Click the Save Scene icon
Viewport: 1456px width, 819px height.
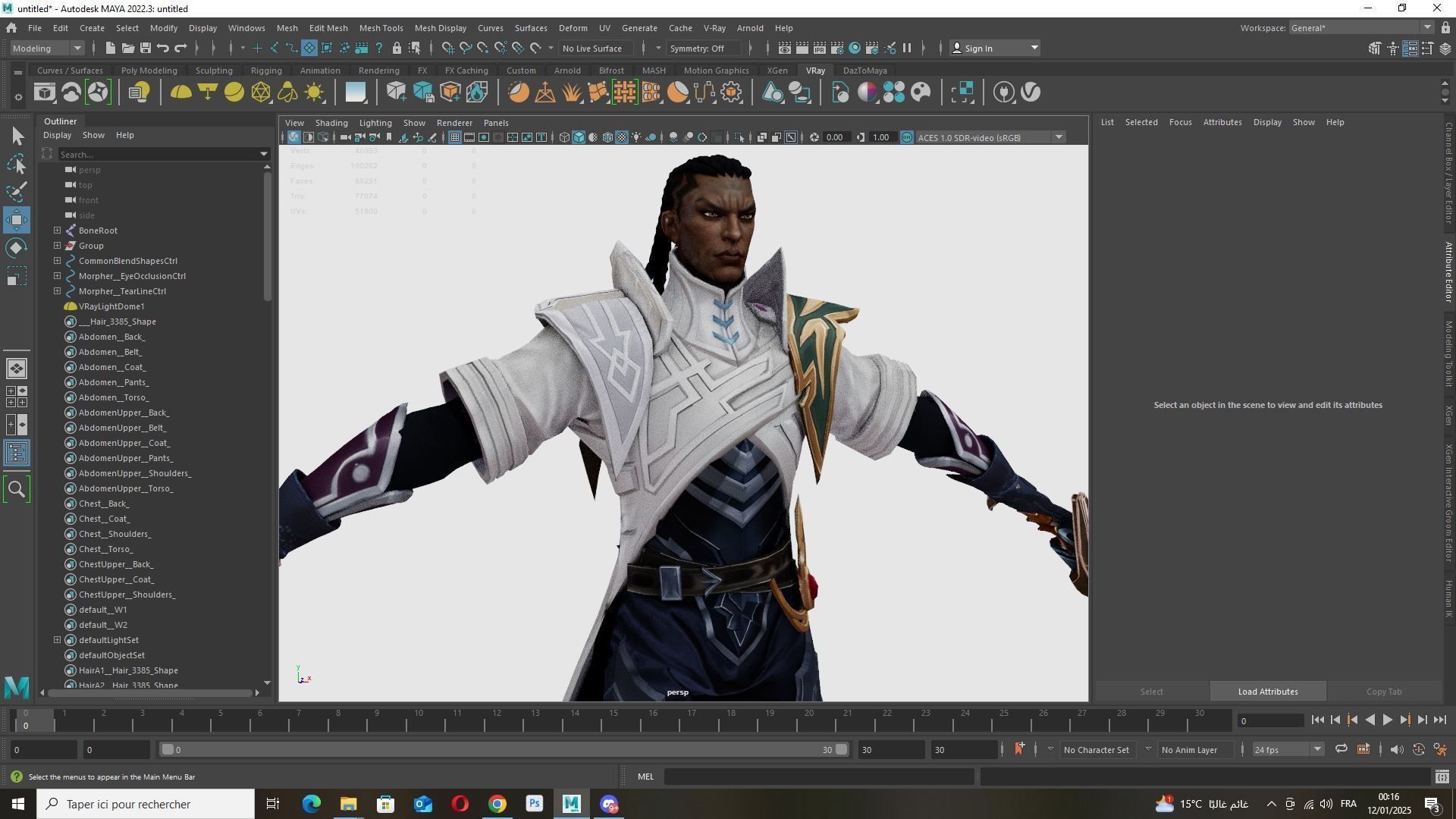146,49
